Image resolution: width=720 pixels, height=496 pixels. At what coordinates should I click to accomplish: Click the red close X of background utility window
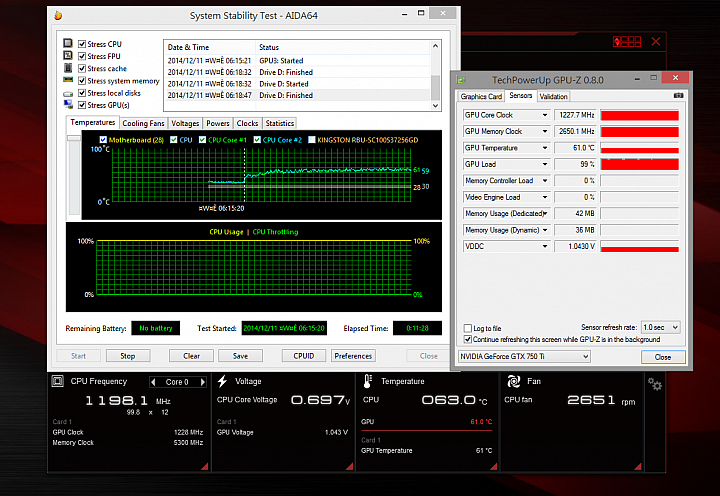[x=656, y=42]
